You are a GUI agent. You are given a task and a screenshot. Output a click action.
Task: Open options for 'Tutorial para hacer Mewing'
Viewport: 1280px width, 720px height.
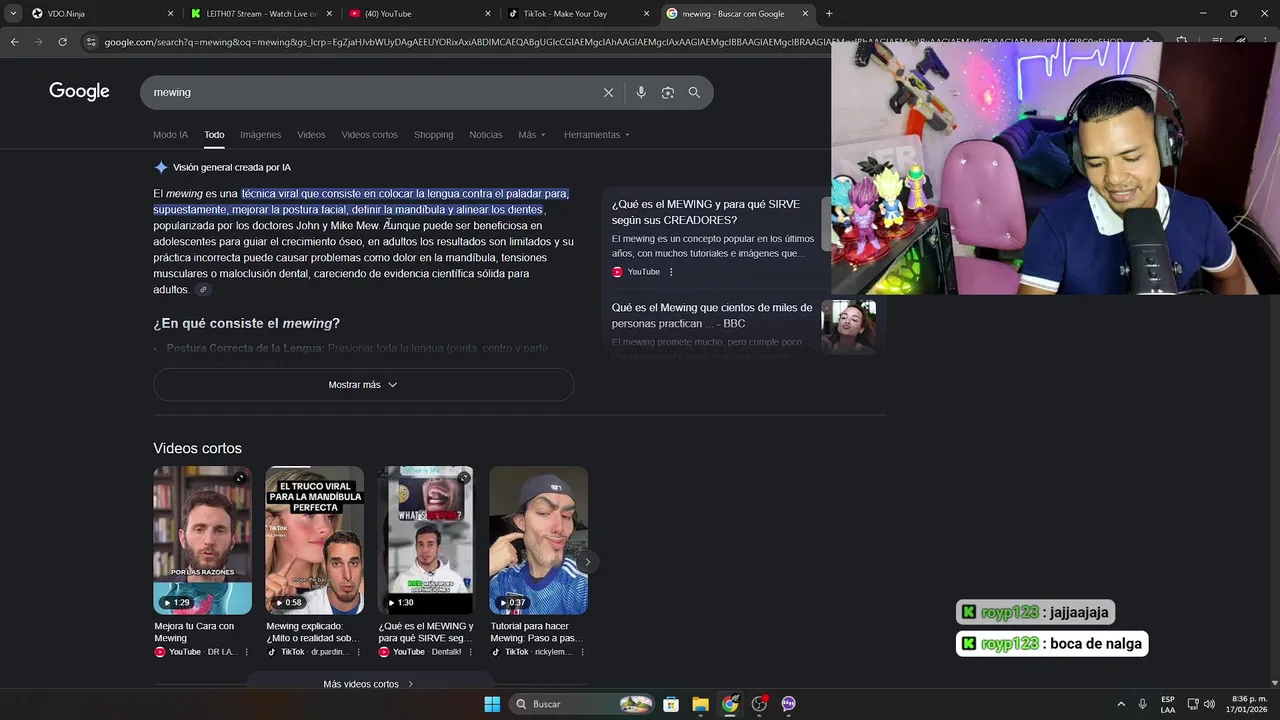(x=582, y=652)
